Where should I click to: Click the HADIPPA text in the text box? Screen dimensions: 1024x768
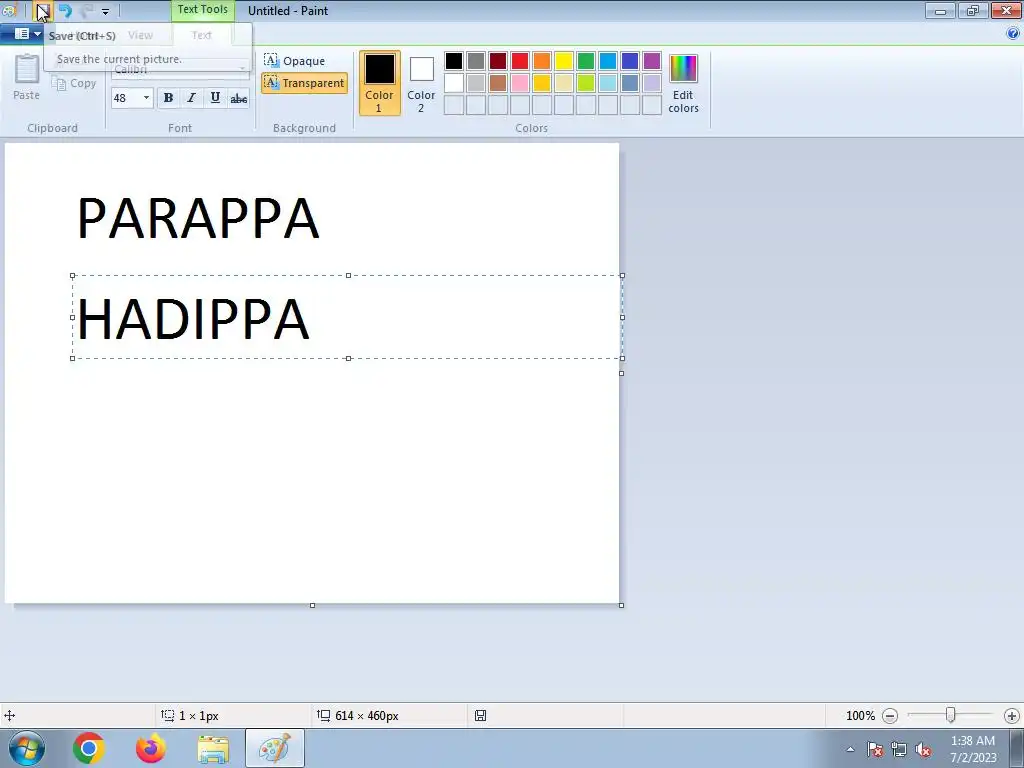point(193,319)
